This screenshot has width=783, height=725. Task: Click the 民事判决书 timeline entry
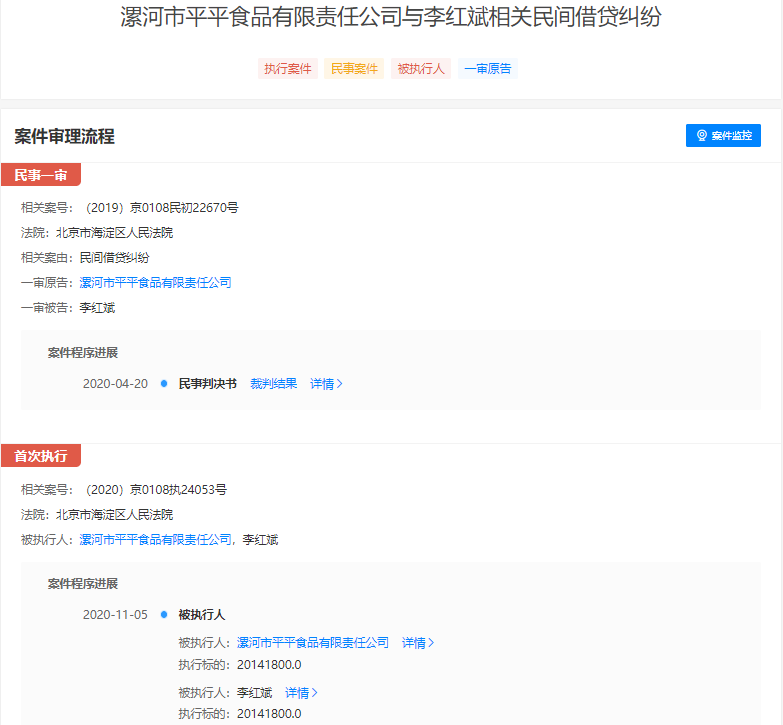tap(208, 383)
